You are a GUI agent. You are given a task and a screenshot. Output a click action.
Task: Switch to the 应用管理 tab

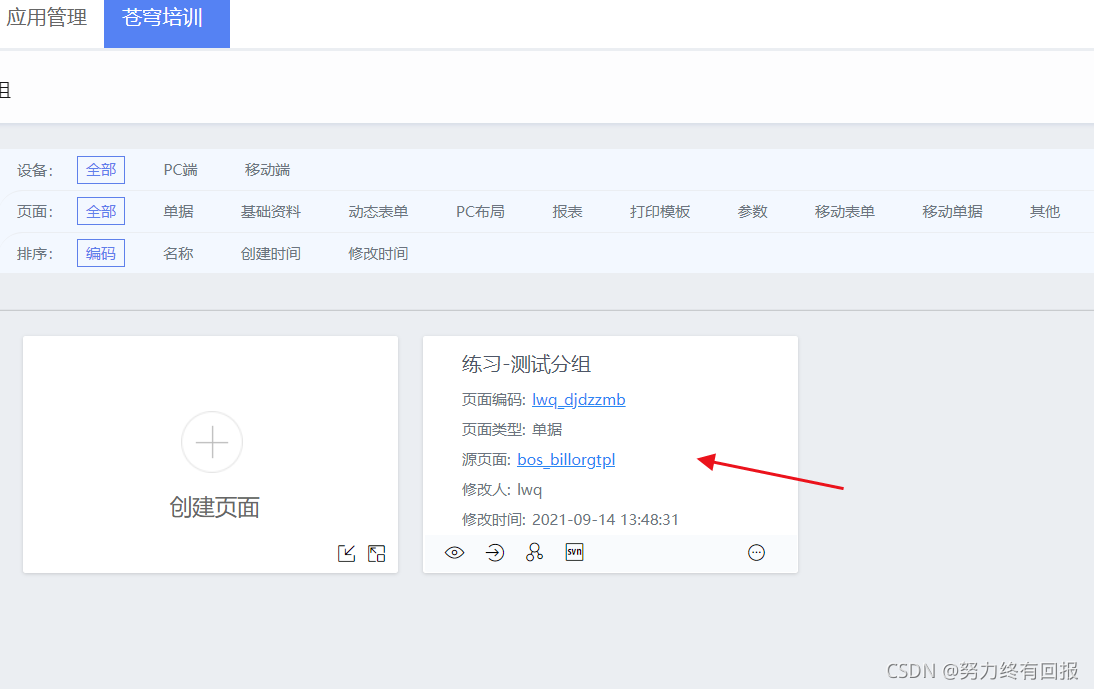(x=46, y=17)
